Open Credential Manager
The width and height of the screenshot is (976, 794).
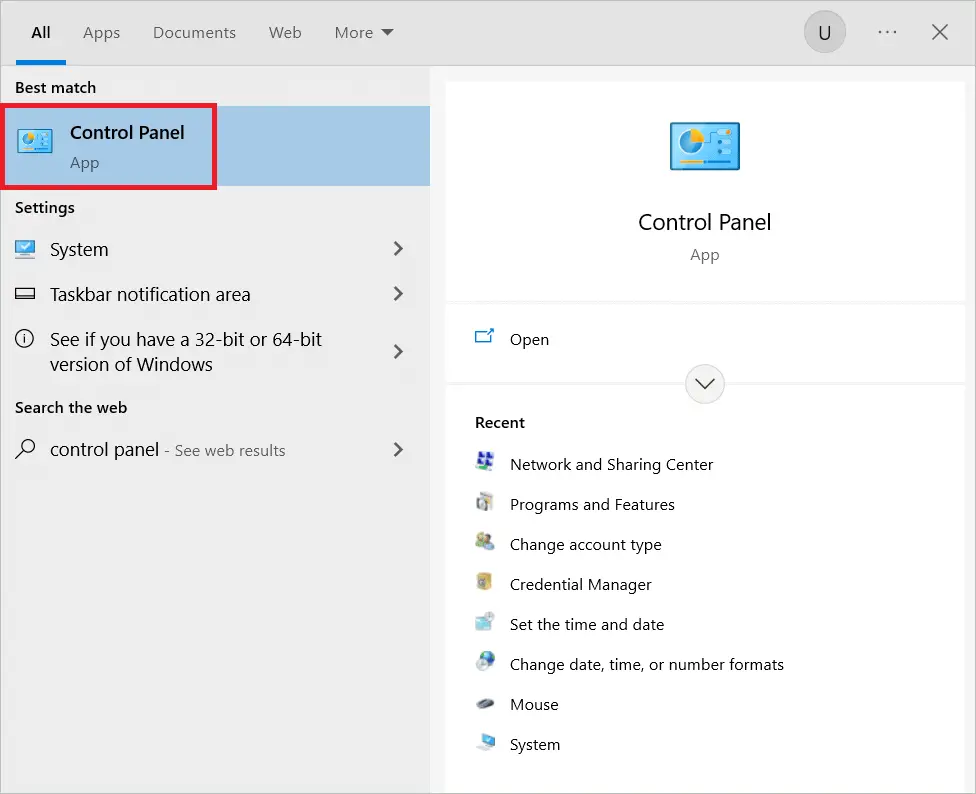(x=580, y=584)
